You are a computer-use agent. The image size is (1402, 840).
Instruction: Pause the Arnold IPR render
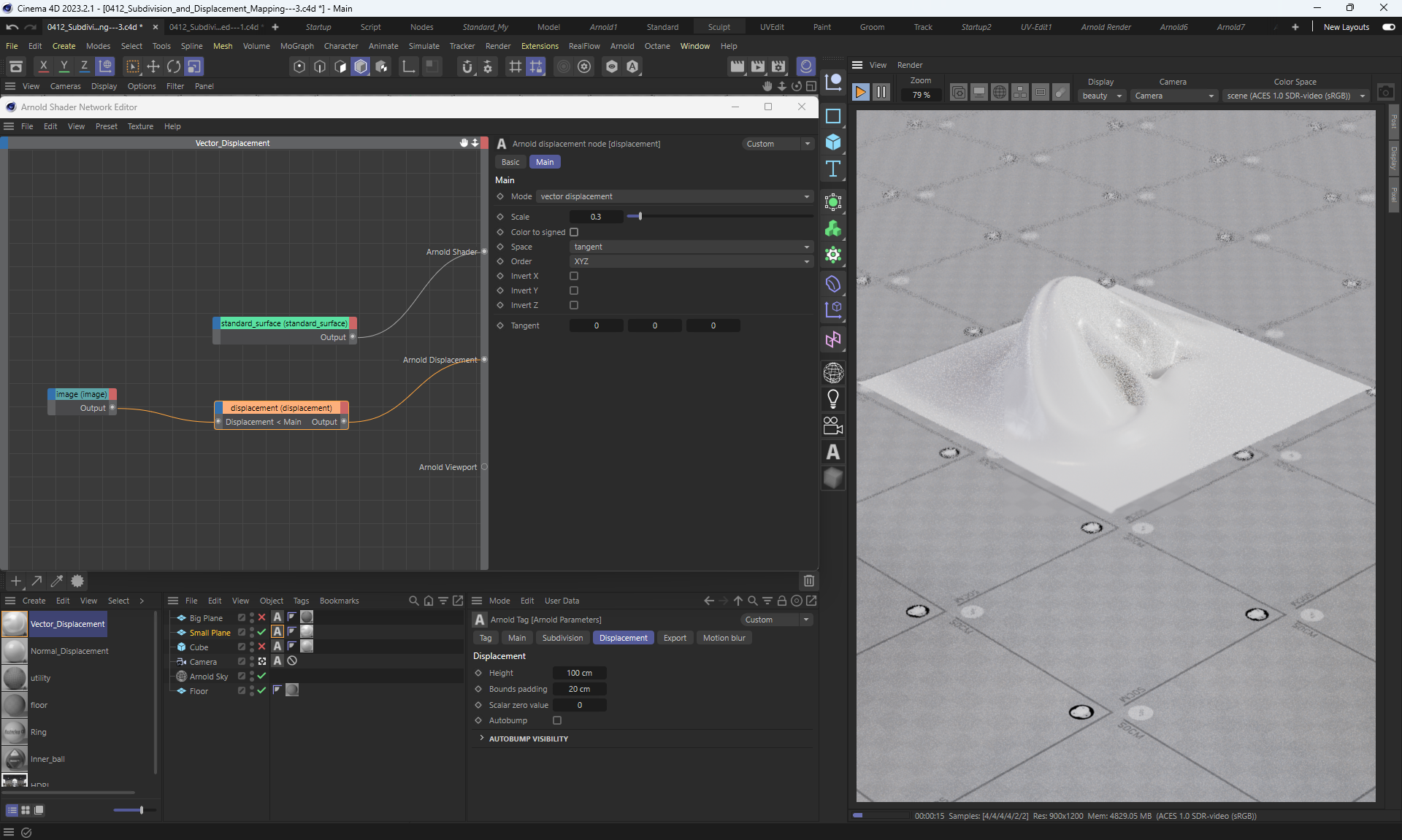click(881, 93)
